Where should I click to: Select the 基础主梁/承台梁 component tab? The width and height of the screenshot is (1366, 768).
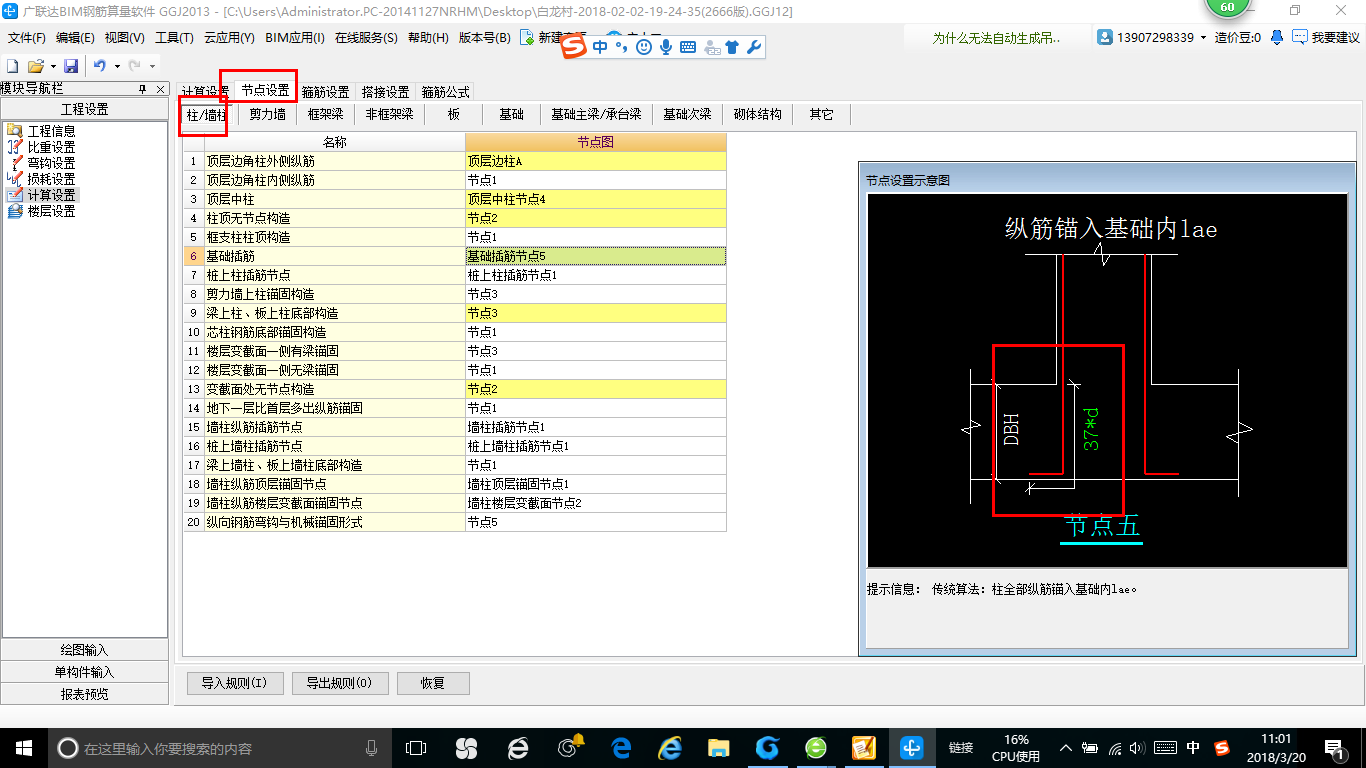[596, 115]
